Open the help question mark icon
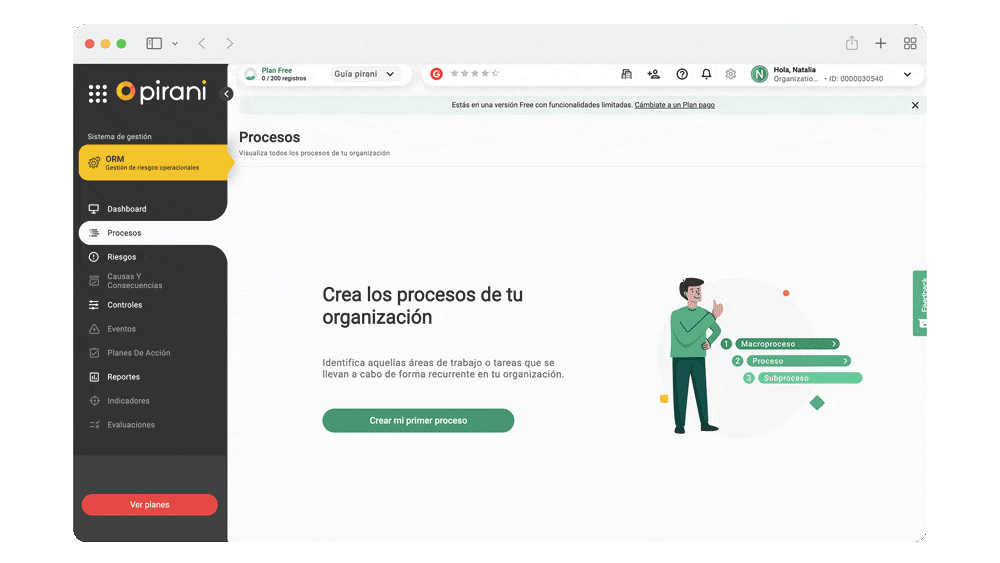 (682, 74)
